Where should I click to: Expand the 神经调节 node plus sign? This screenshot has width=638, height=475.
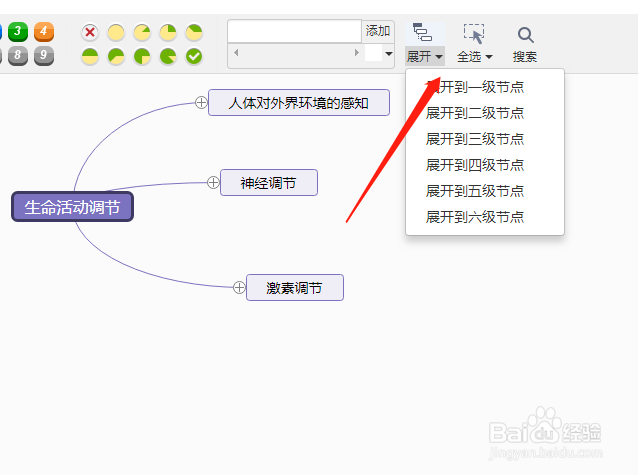213,182
